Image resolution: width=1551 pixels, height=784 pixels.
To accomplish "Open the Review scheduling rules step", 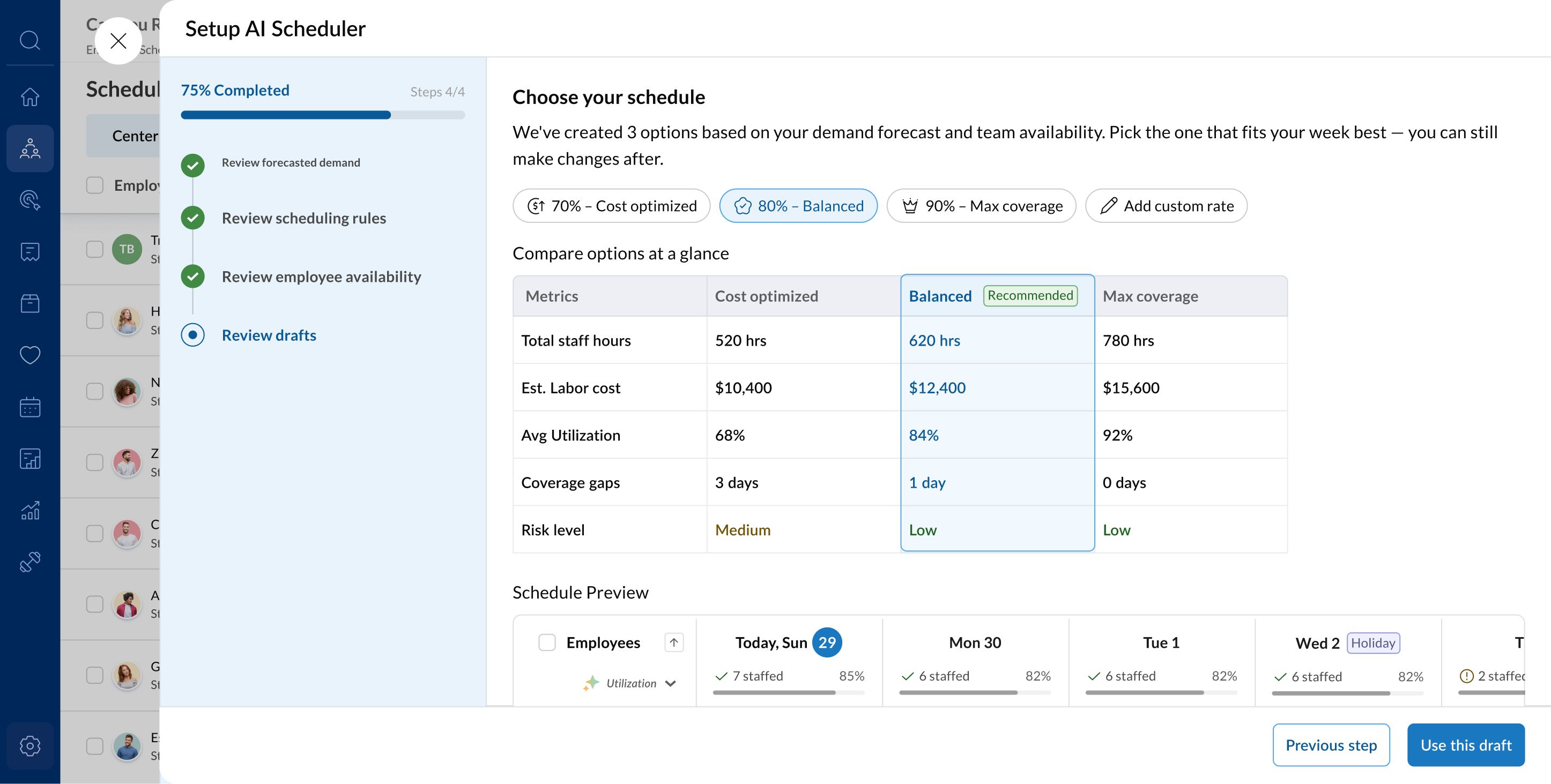I will 303,218.
